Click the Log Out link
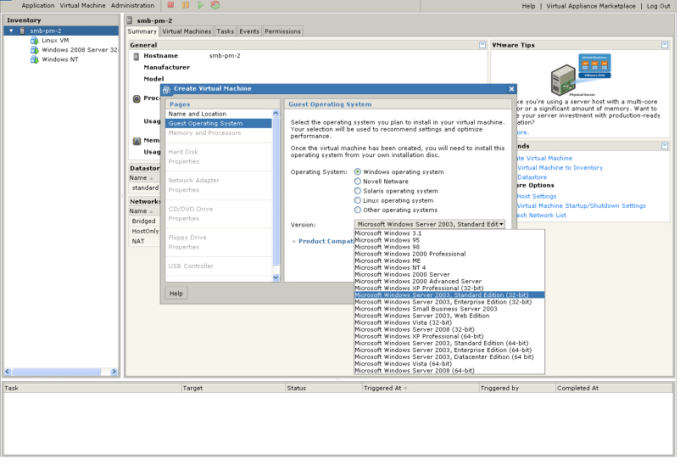The height and width of the screenshot is (465, 680). pyautogui.click(x=658, y=6)
